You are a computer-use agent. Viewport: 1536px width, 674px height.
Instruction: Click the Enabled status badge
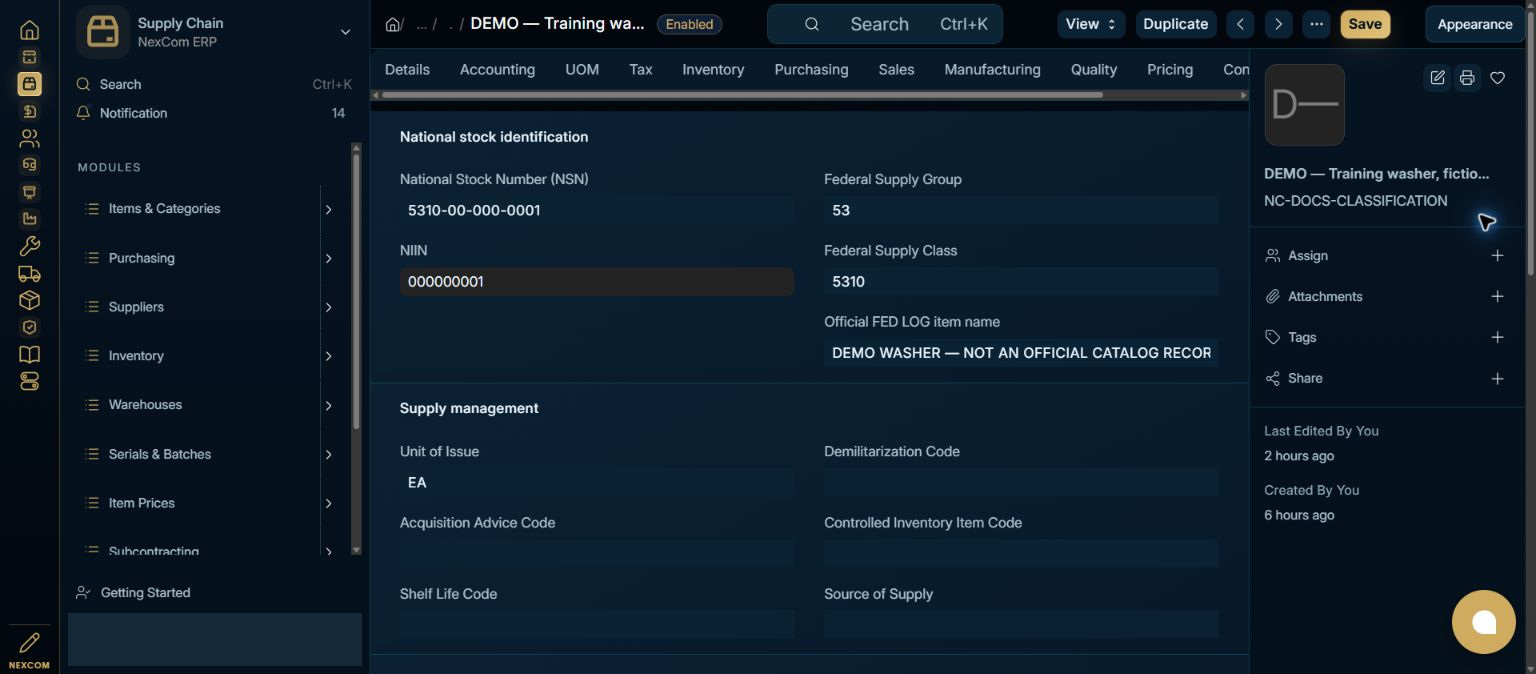(689, 24)
